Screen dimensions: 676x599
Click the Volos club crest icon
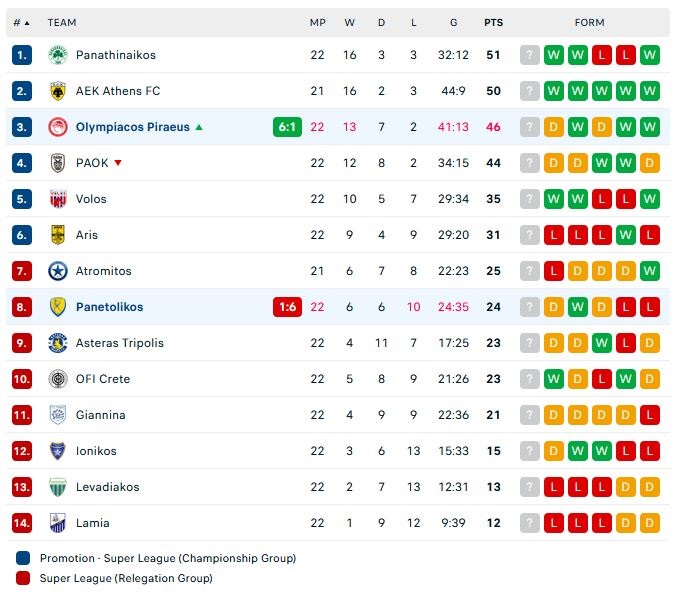(x=57, y=199)
